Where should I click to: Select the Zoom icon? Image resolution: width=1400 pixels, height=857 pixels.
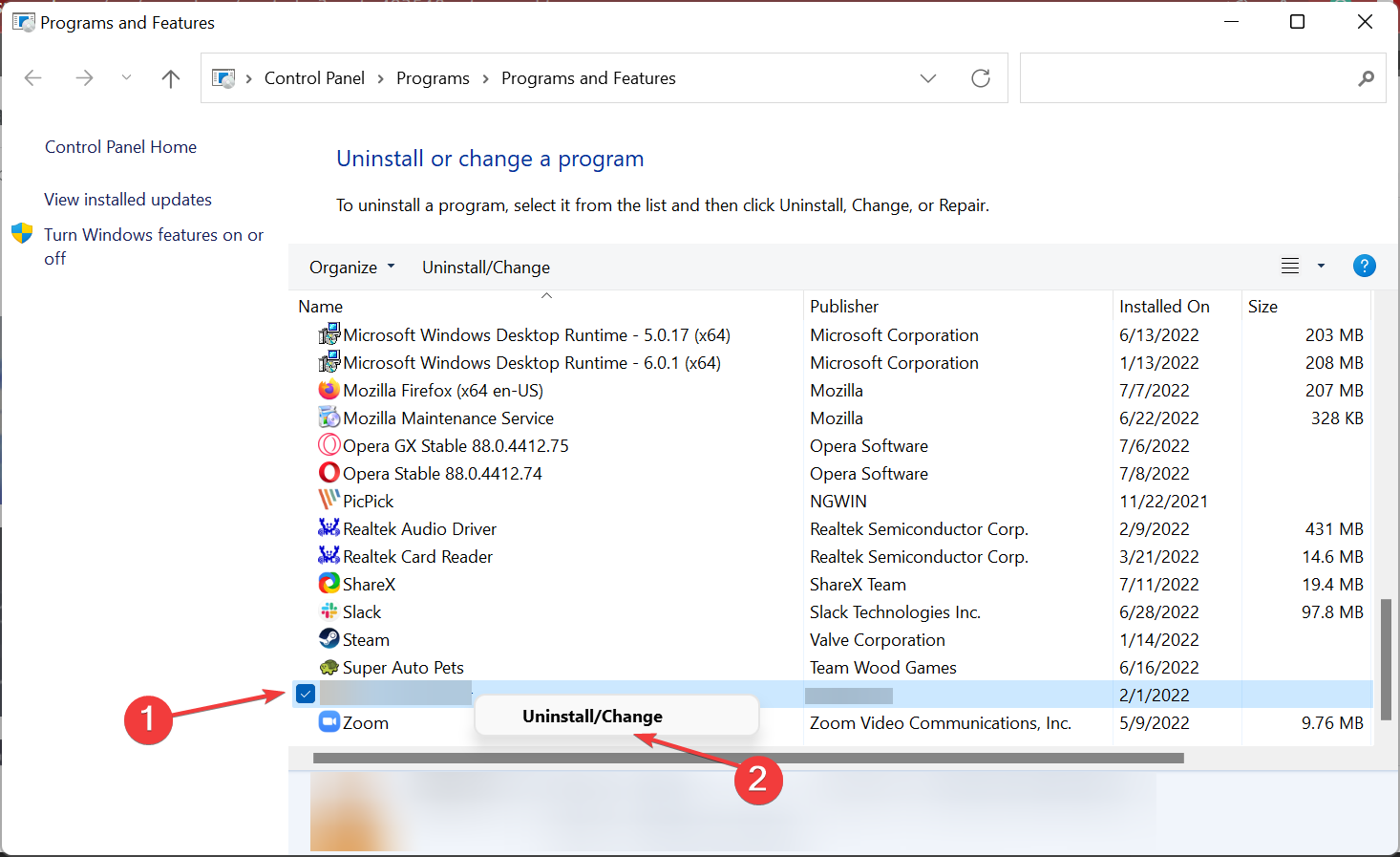pyautogui.click(x=329, y=722)
